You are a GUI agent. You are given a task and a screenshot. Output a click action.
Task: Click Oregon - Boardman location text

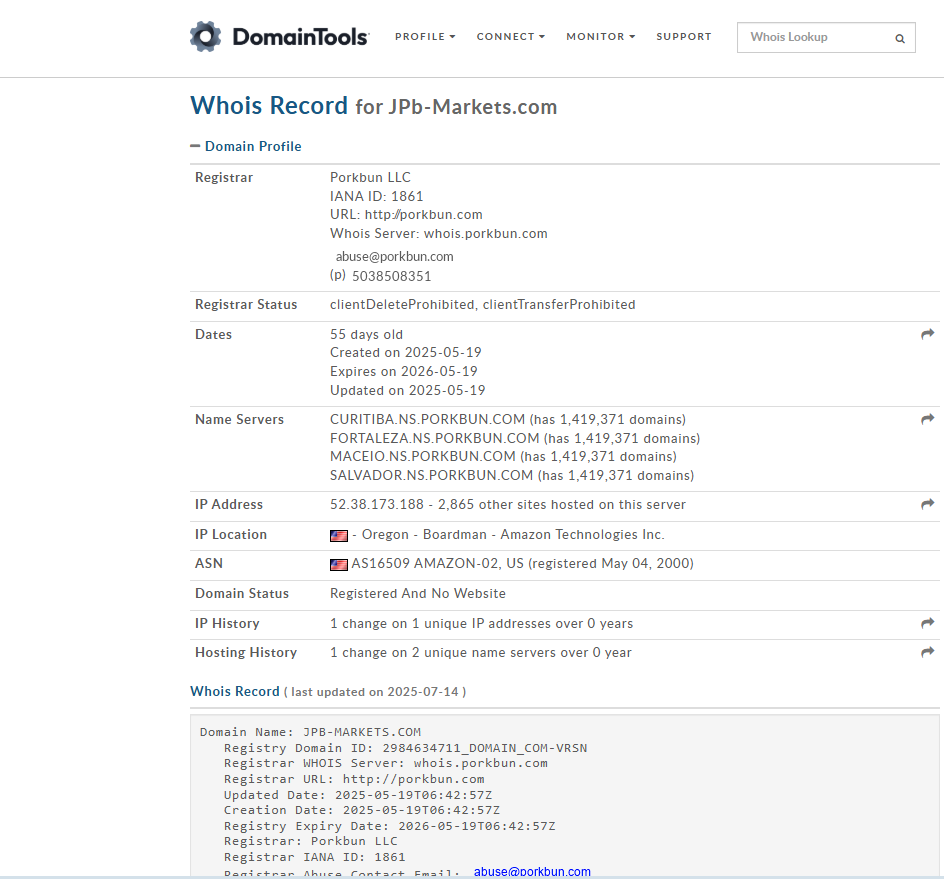[x=424, y=535]
